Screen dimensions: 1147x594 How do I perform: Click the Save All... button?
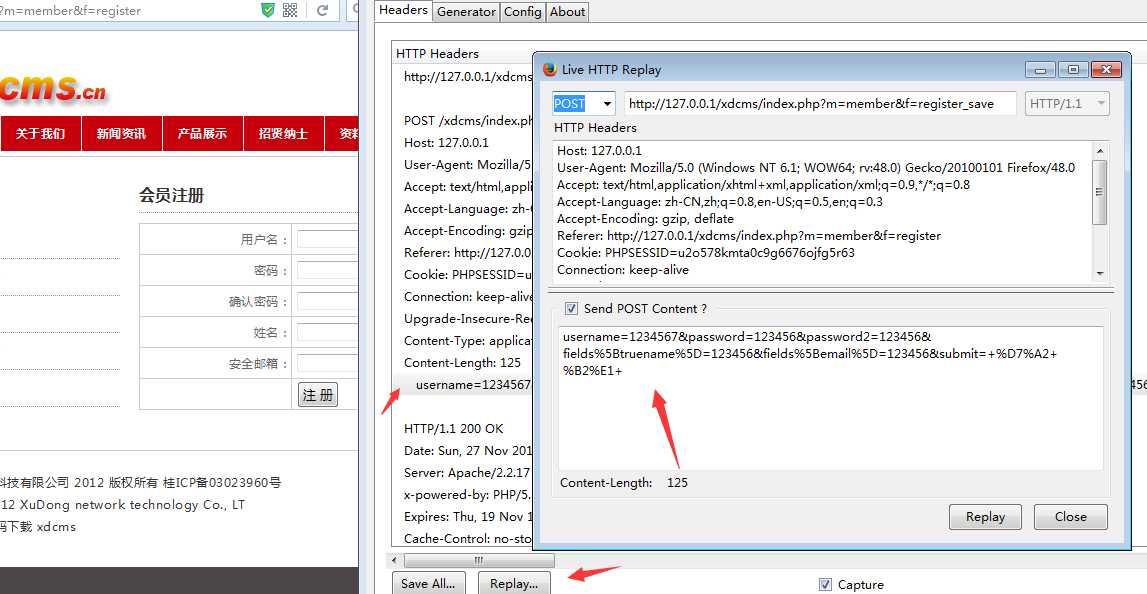(x=429, y=583)
